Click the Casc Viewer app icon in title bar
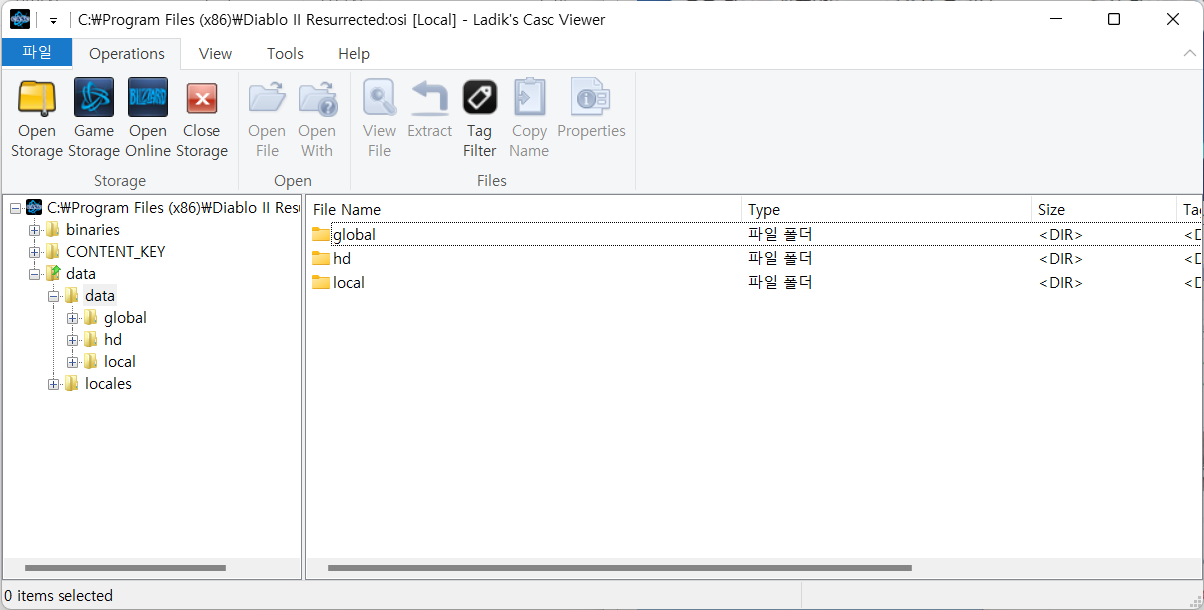This screenshot has height=610, width=1204. [x=20, y=19]
